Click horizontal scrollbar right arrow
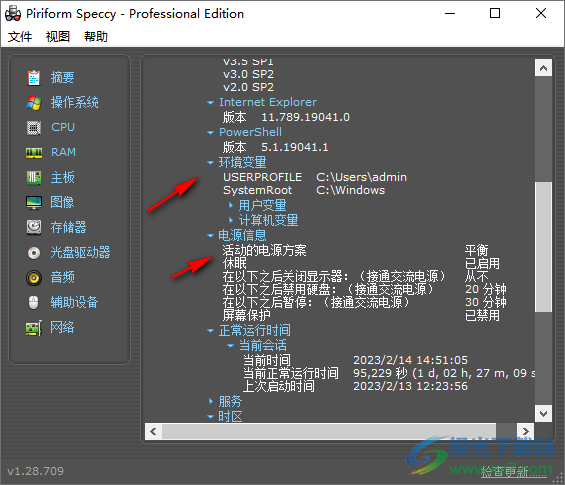Image resolution: width=565 pixels, height=485 pixels. pyautogui.click(x=525, y=431)
